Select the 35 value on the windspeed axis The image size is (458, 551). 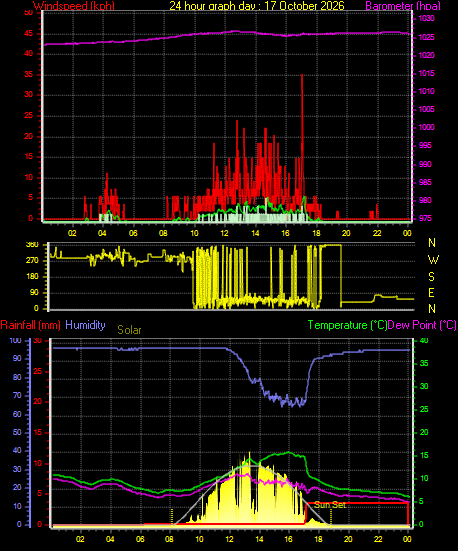(x=28, y=74)
